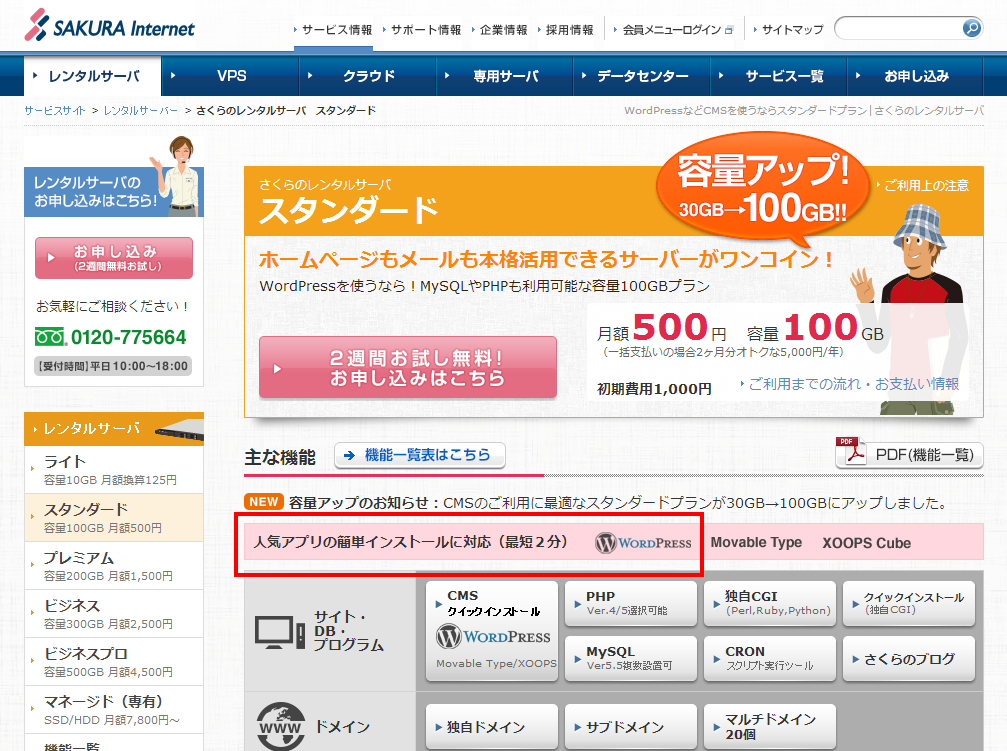Click the 独自ドメイン tile

pyautogui.click(x=492, y=727)
